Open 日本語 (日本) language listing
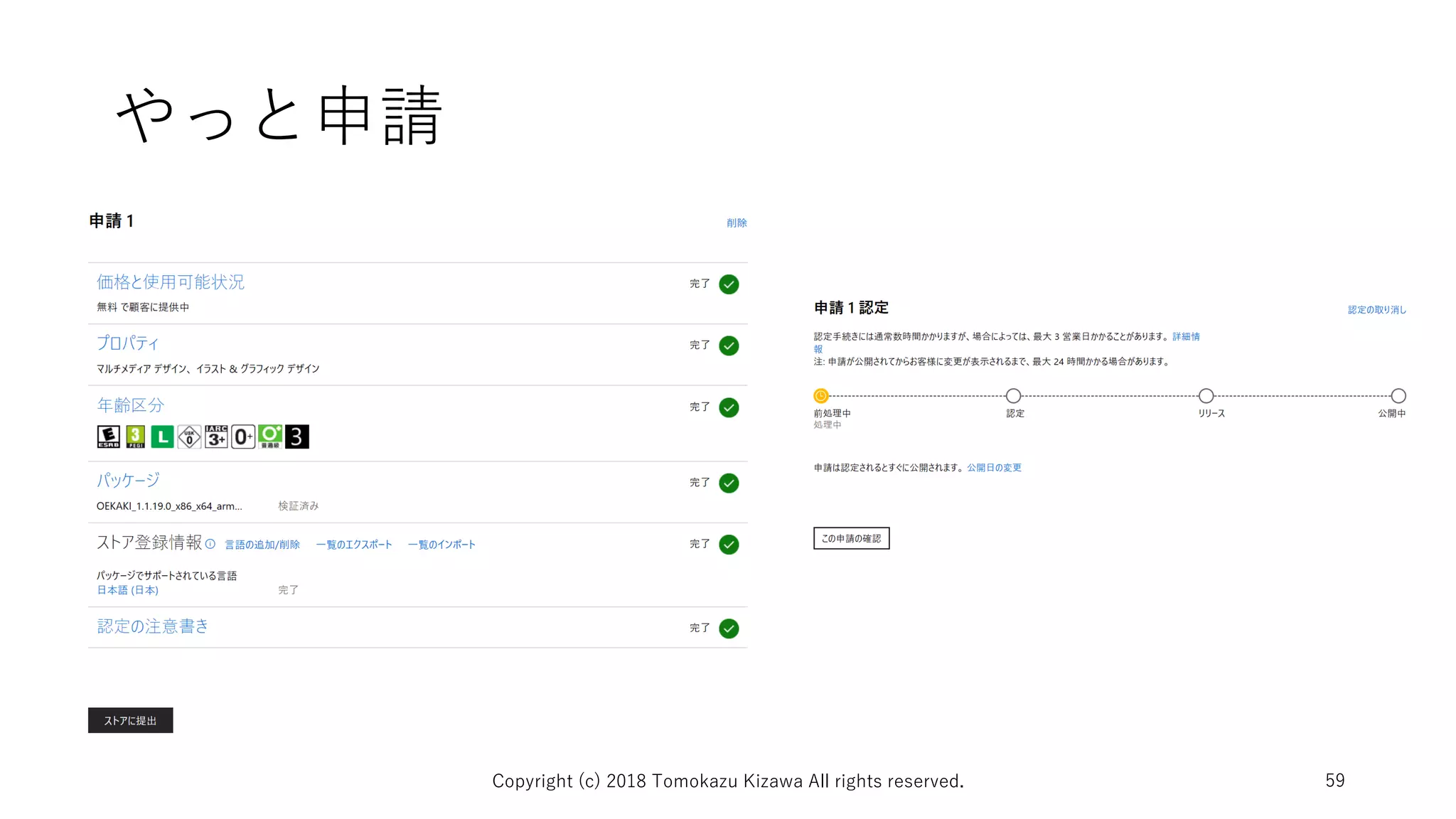The height and width of the screenshot is (819, 1456). [x=128, y=590]
